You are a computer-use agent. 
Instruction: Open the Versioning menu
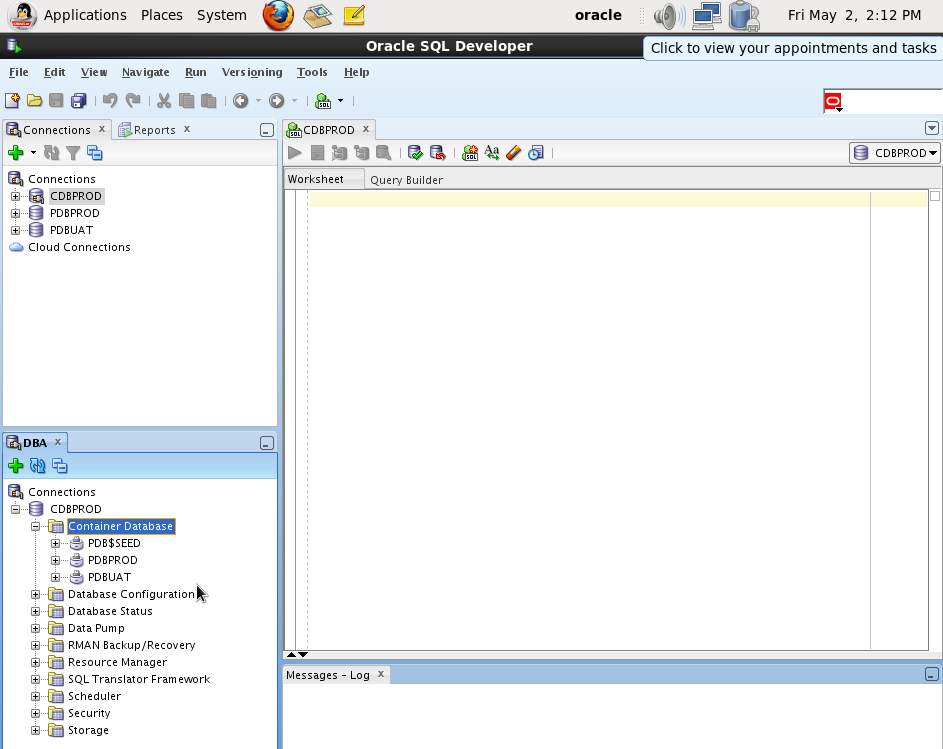(251, 72)
